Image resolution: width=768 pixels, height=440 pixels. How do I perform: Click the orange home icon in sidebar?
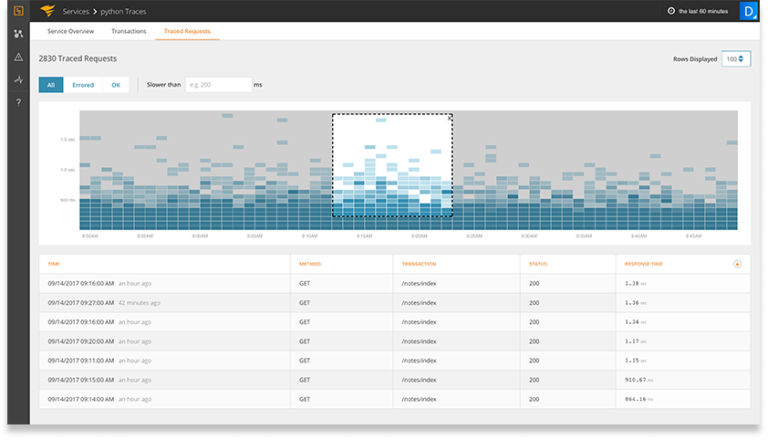pos(18,11)
